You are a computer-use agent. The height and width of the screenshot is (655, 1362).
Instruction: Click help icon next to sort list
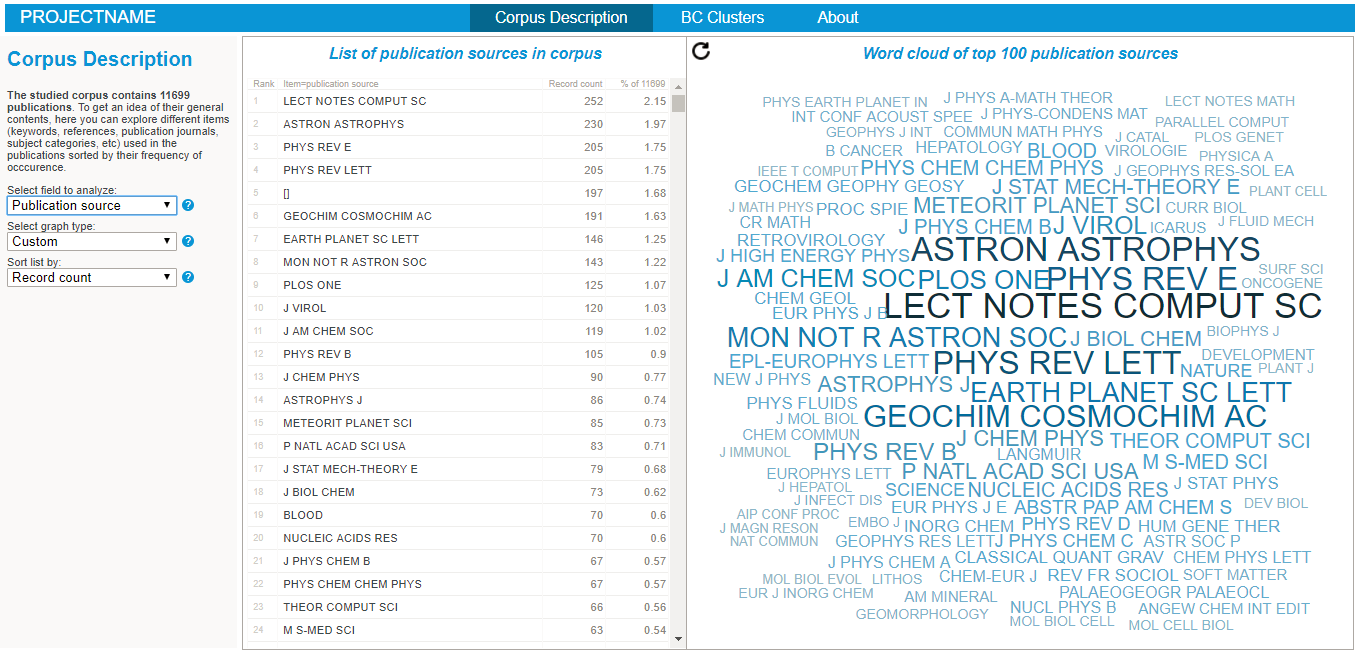click(x=188, y=277)
